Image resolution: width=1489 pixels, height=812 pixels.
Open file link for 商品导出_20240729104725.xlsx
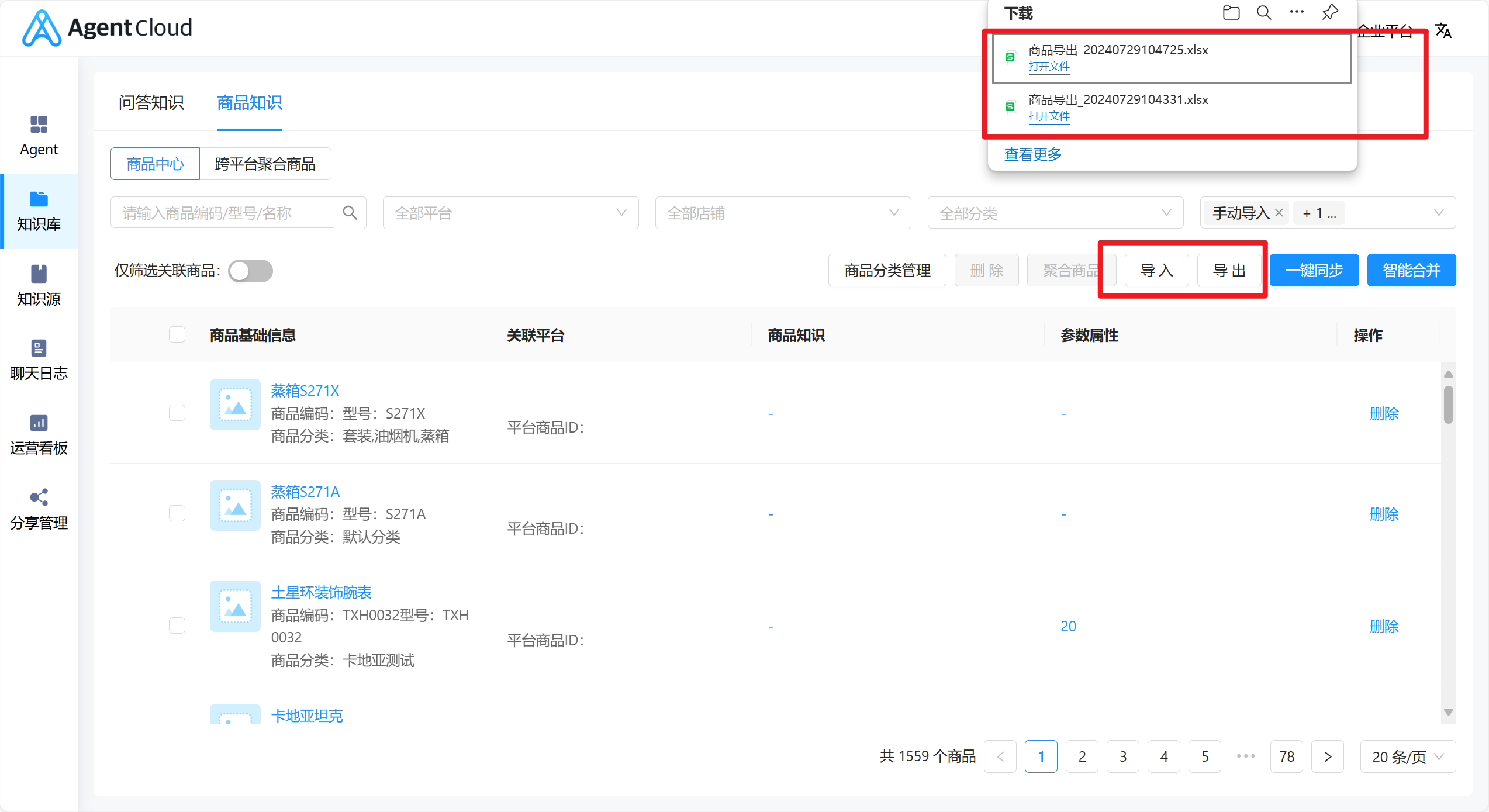click(x=1049, y=67)
